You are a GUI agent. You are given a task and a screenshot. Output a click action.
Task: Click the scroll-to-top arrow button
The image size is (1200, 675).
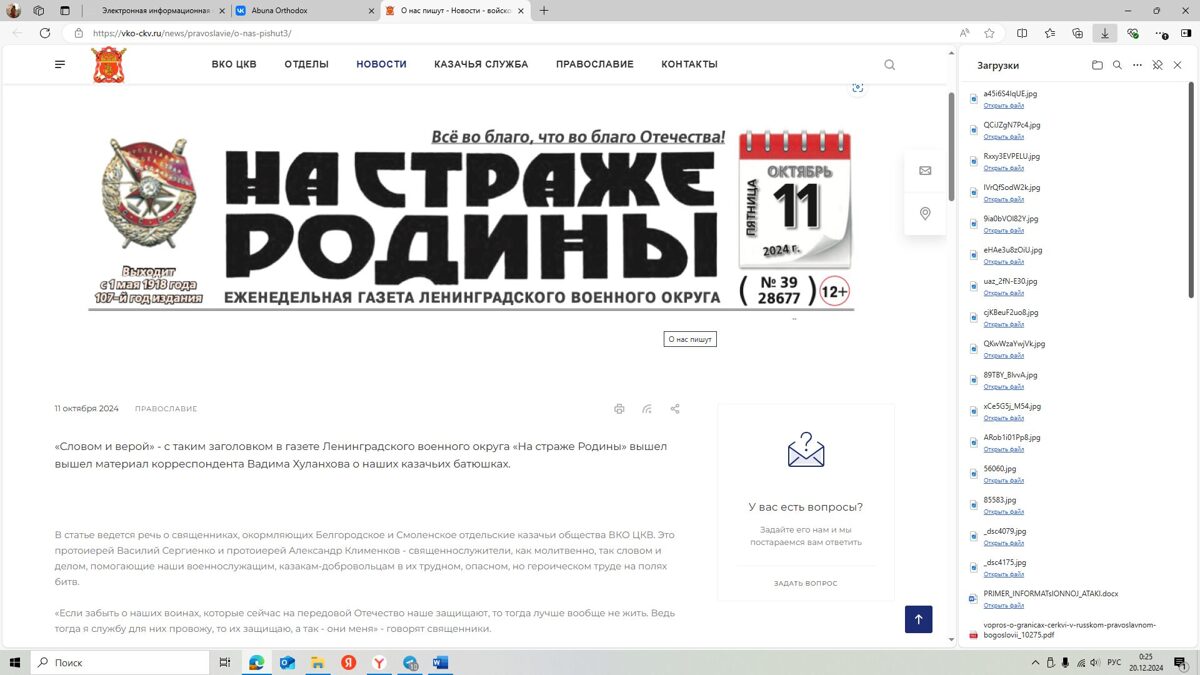coord(918,619)
